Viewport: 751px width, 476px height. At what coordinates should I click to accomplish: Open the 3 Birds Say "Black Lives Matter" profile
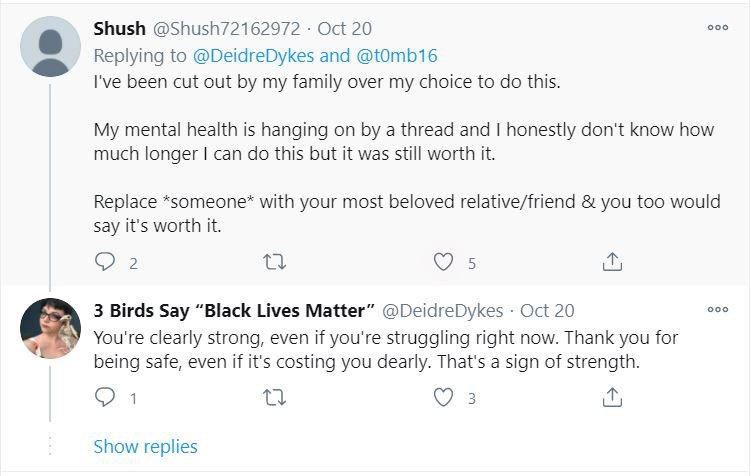(234, 310)
